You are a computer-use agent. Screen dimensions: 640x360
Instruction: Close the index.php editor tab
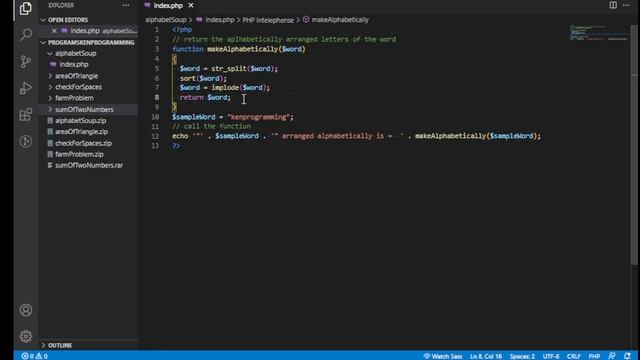191,6
